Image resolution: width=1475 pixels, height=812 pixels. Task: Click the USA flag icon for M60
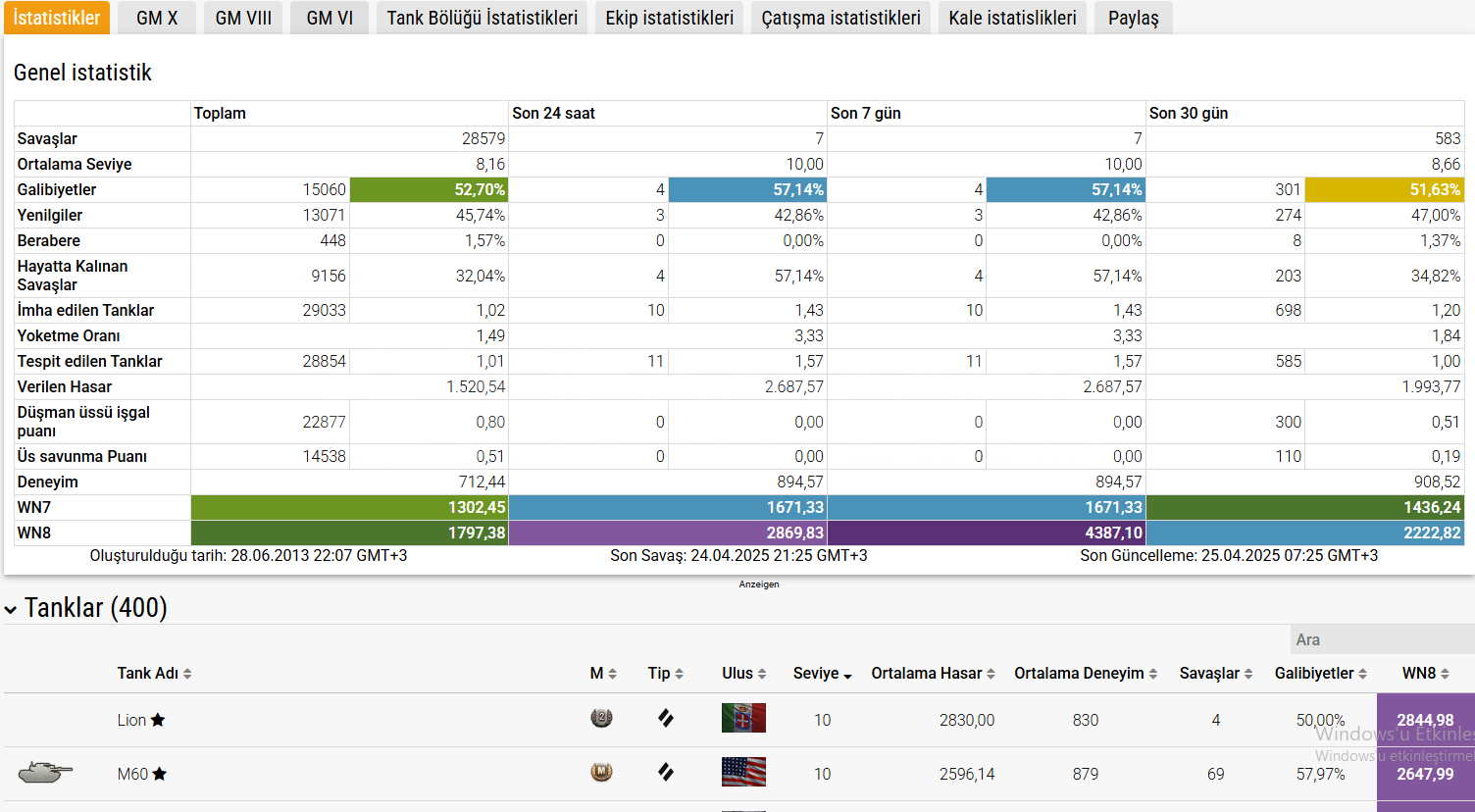pos(743,773)
